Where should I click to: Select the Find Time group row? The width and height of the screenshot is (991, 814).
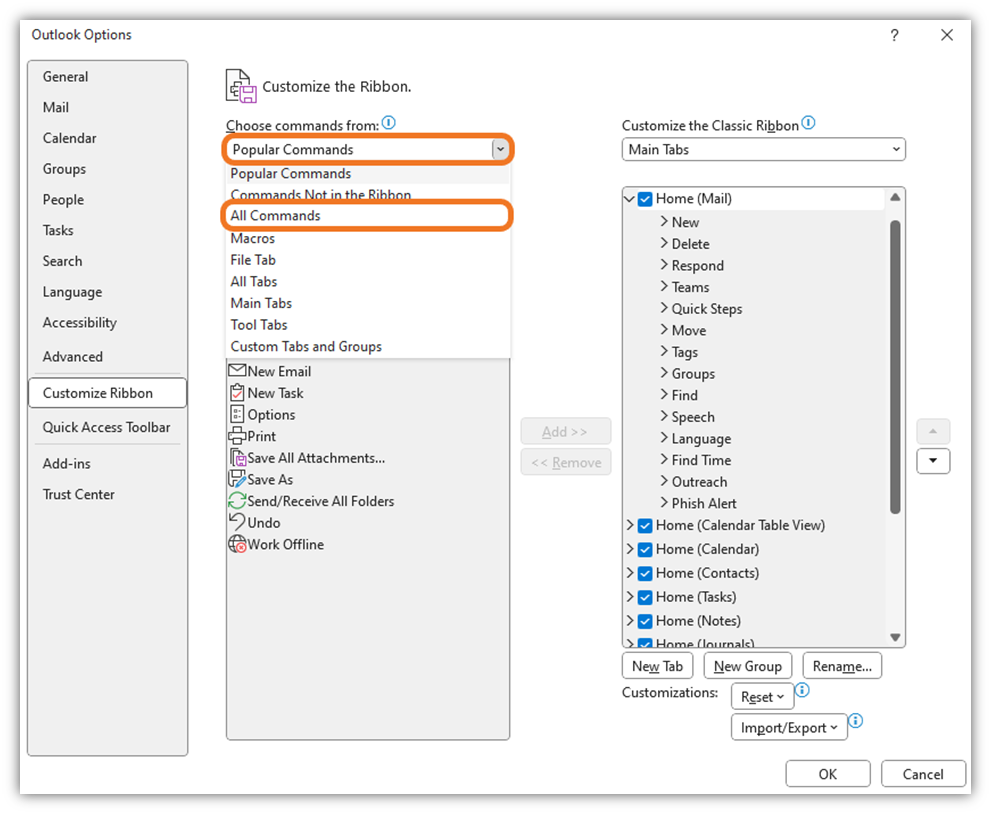coord(702,460)
